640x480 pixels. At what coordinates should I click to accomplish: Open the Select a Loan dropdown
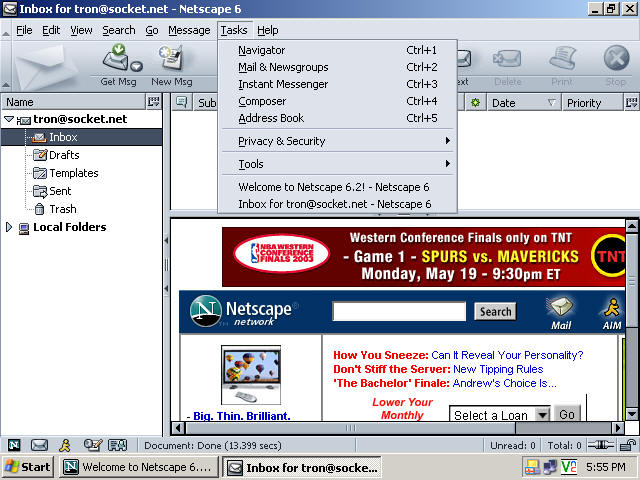(500, 415)
